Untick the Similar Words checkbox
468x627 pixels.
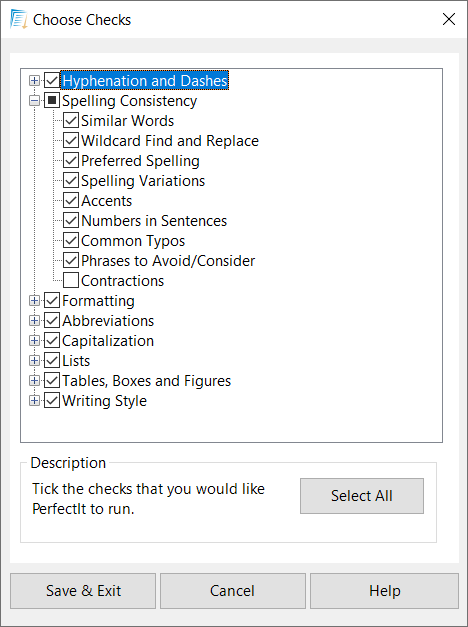tap(71, 121)
